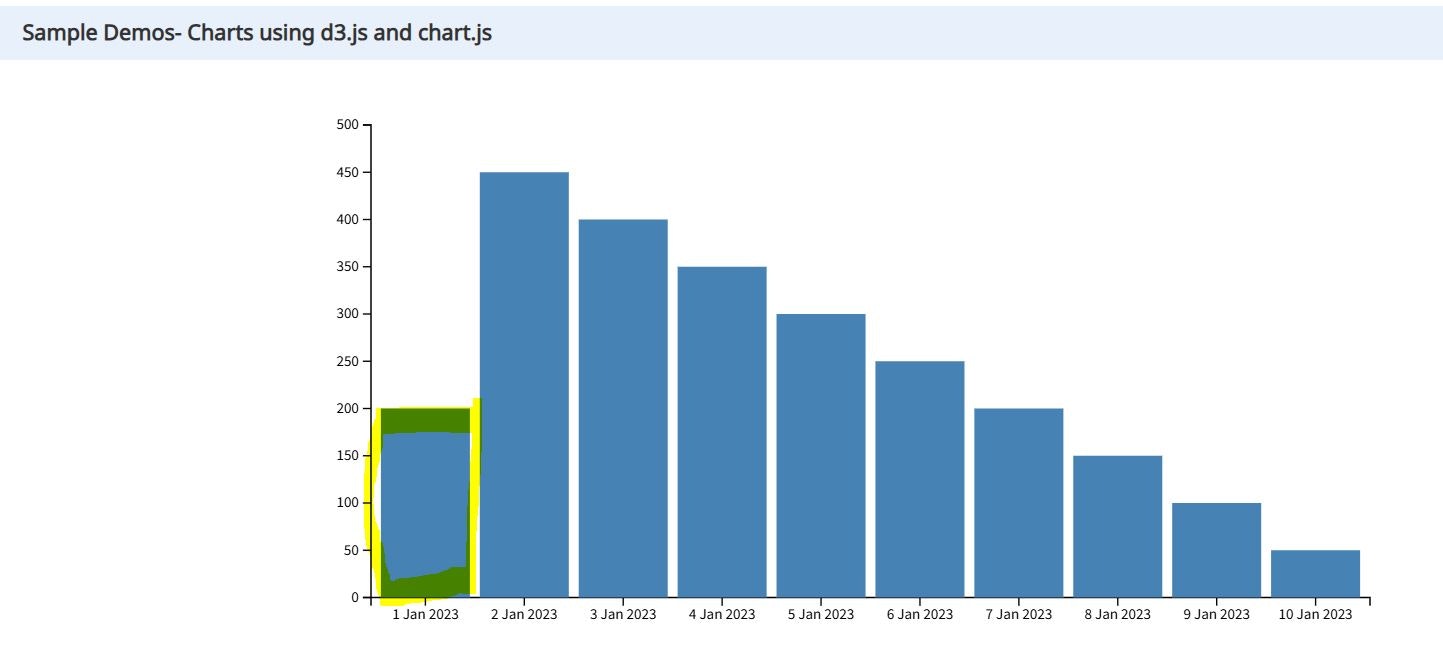1443x658 pixels.
Task: Click the 250 y-axis tick label
Action: click(347, 361)
